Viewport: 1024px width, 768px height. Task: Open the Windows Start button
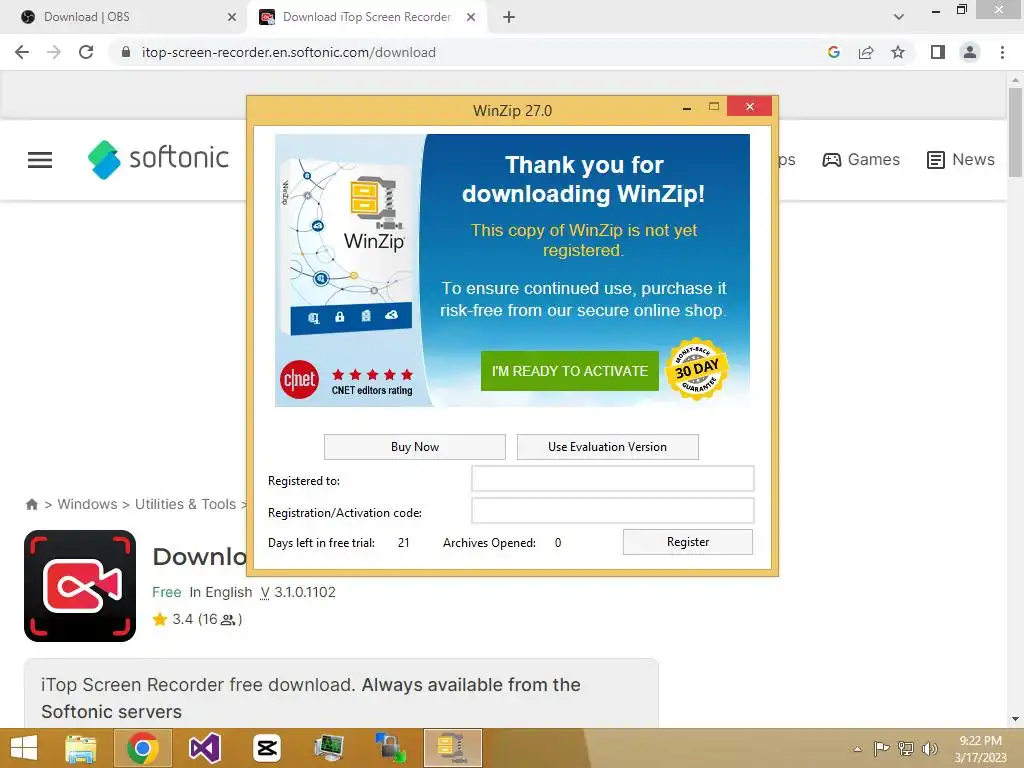(24, 748)
